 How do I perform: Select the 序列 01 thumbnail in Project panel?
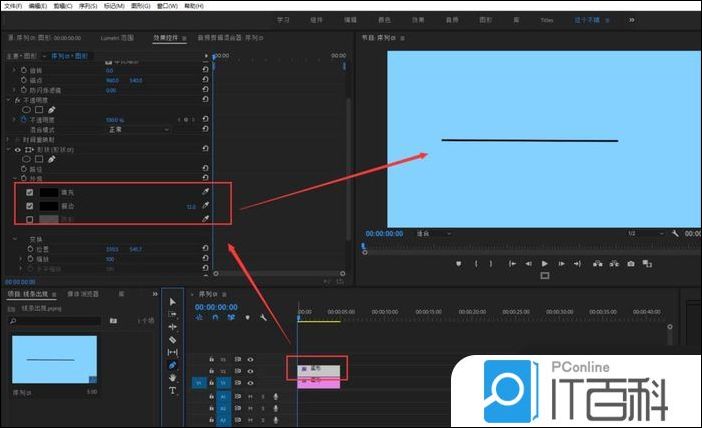pos(54,359)
